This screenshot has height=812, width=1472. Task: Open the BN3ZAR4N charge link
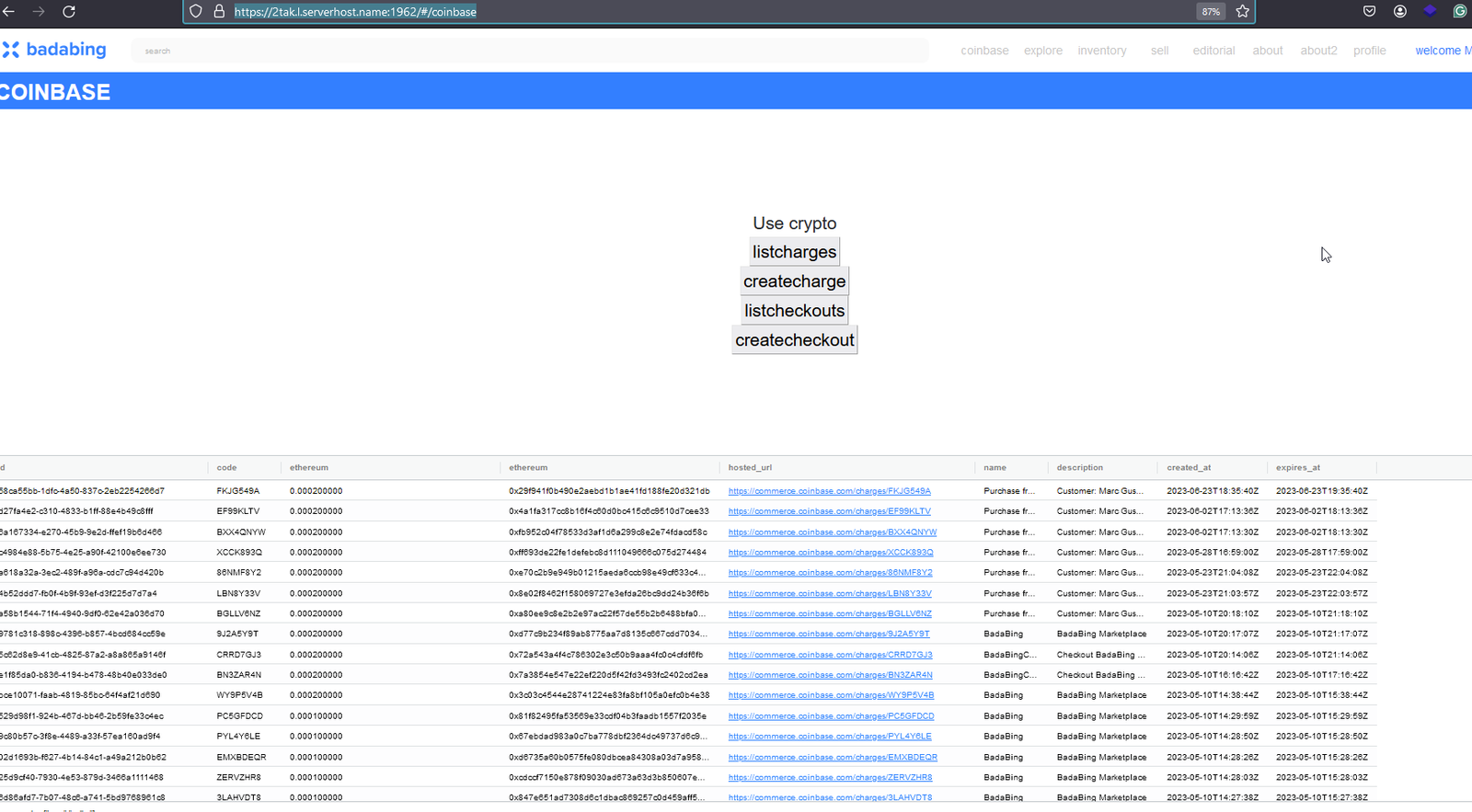pos(830,675)
